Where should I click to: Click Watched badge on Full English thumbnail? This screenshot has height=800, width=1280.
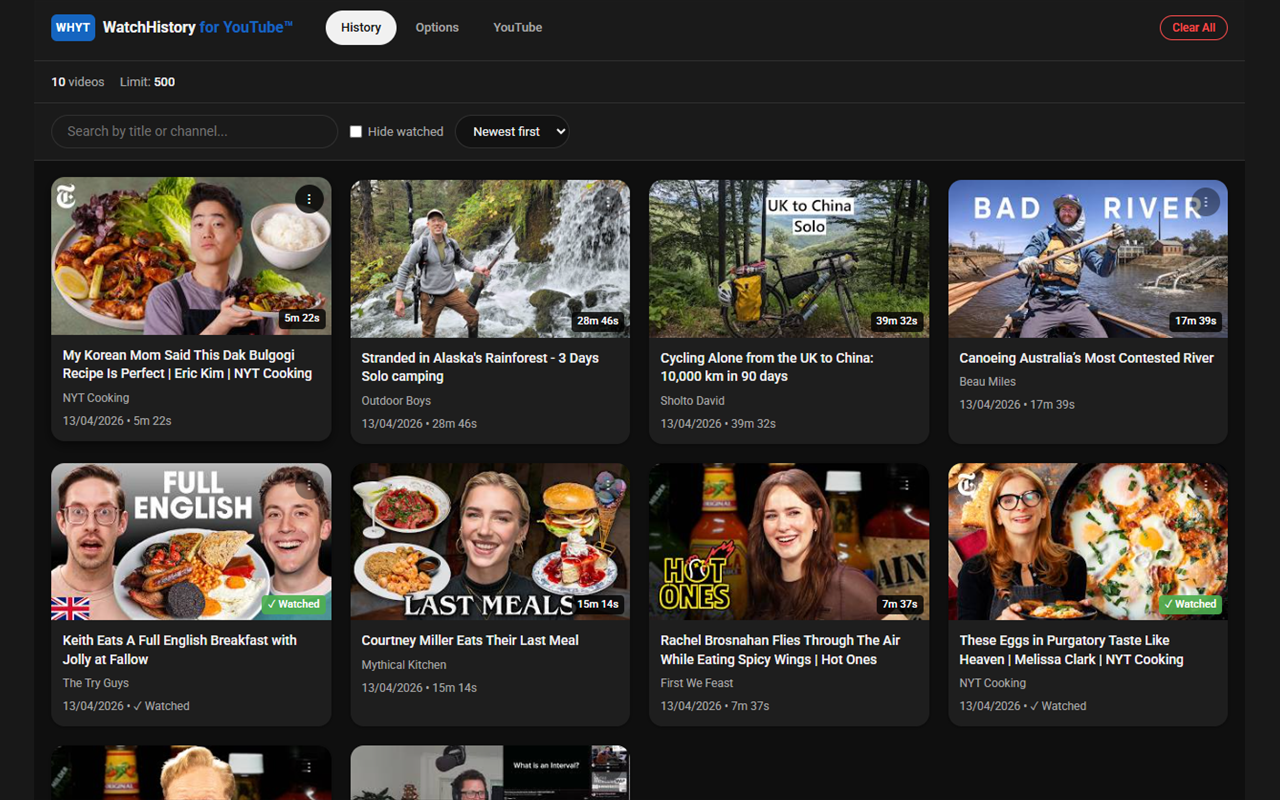(293, 604)
